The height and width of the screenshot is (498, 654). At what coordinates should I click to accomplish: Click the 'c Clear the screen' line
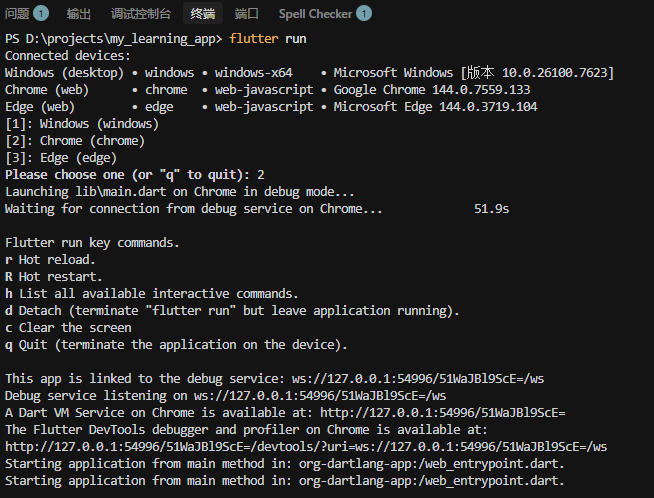68,328
